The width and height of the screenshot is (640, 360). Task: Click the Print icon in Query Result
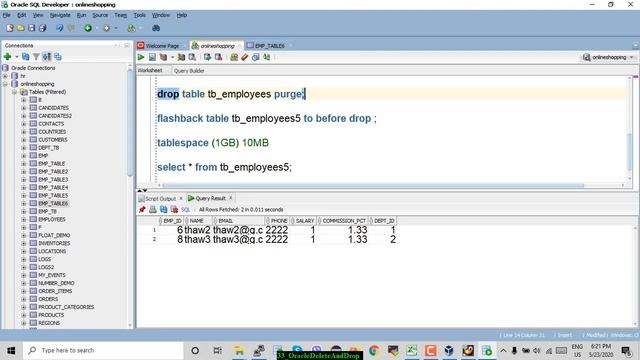tap(153, 209)
